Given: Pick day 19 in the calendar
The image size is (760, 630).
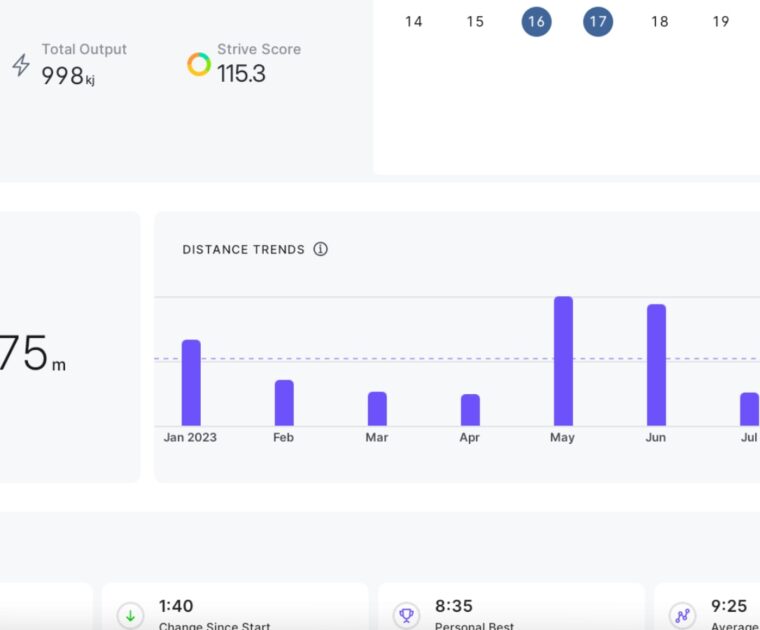Looking at the screenshot, I should tap(721, 21).
